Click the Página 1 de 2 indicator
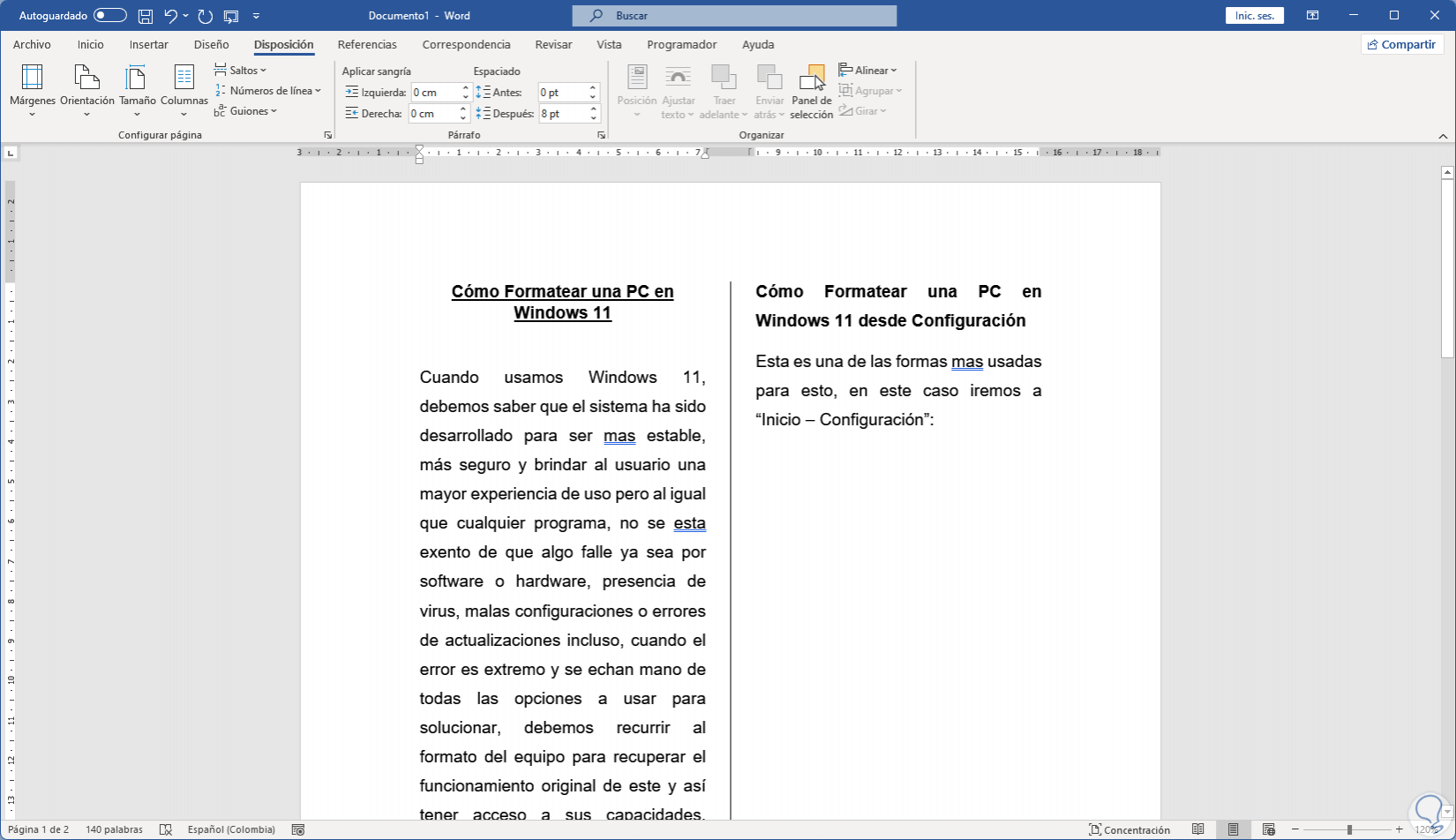1456x840 pixels. (x=38, y=829)
